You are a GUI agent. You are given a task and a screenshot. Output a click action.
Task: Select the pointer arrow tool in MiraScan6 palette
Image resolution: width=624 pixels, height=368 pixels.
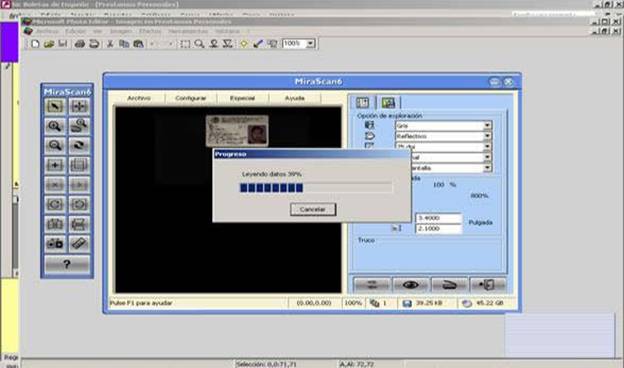click(x=55, y=106)
